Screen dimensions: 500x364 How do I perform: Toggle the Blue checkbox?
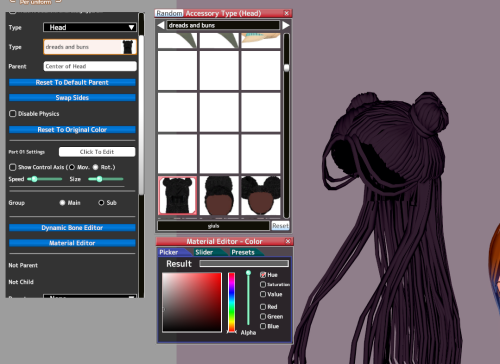[x=263, y=326]
